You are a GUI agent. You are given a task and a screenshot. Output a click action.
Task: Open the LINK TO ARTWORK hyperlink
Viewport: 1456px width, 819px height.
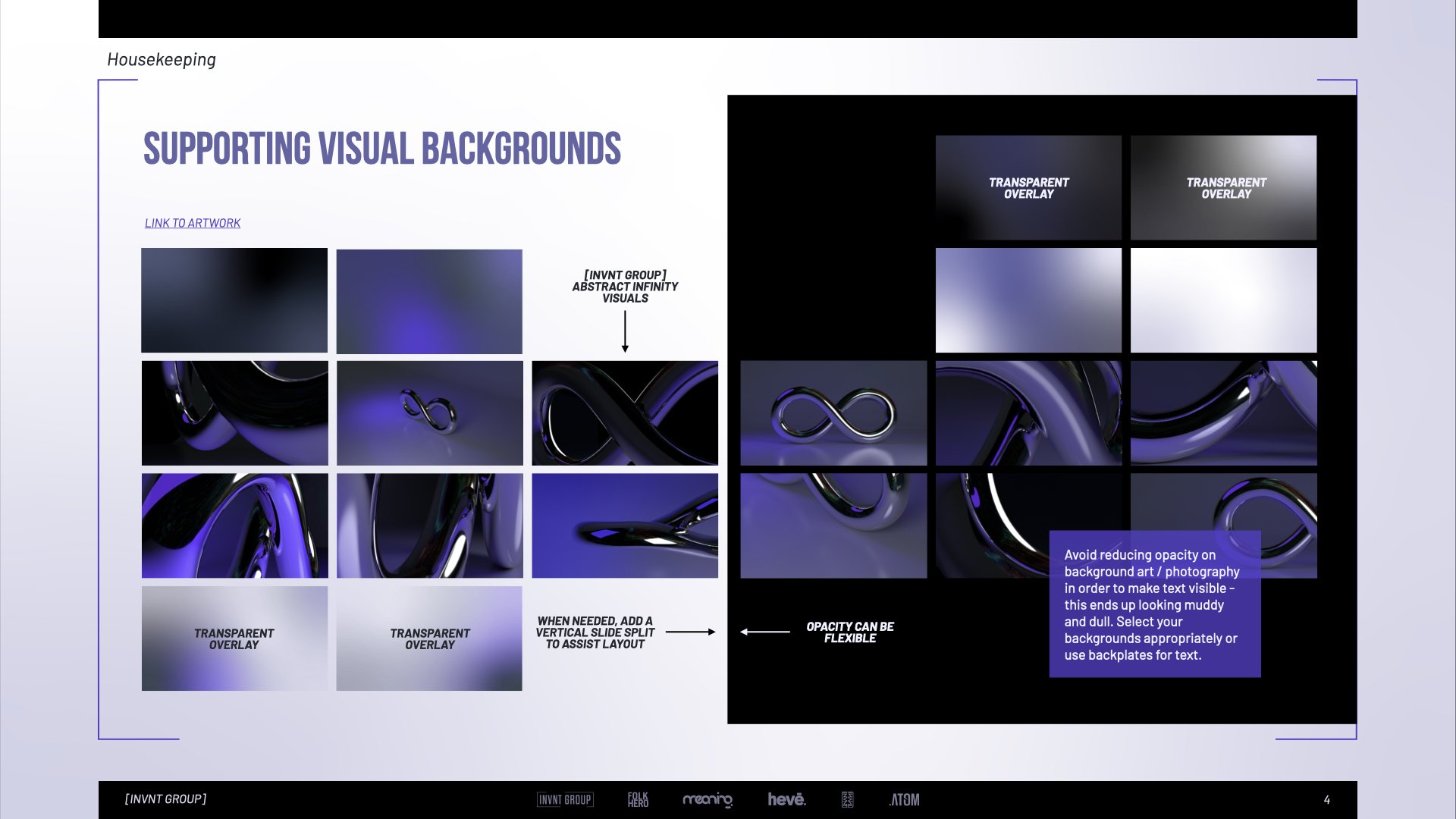192,222
